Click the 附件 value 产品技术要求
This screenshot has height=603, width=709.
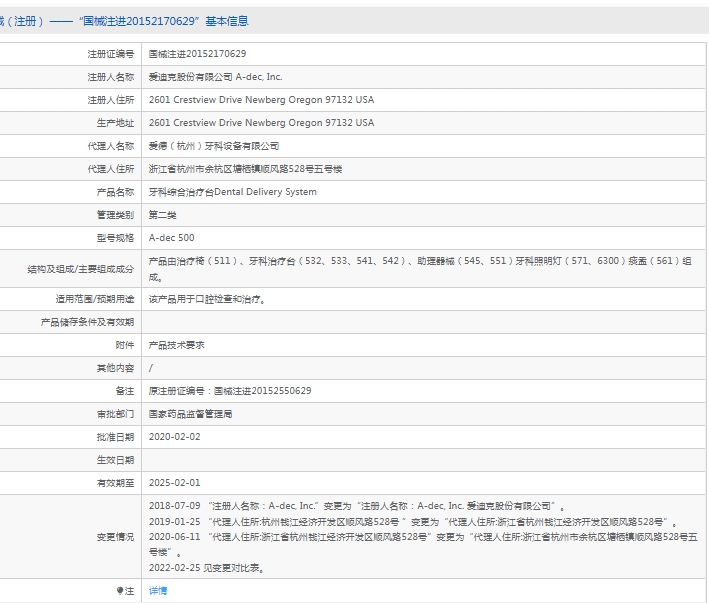176,345
